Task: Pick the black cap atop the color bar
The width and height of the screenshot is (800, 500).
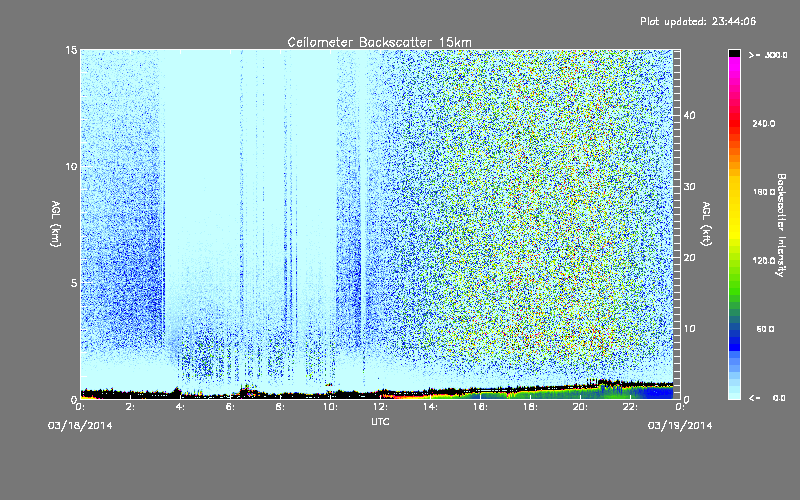Action: click(x=734, y=53)
